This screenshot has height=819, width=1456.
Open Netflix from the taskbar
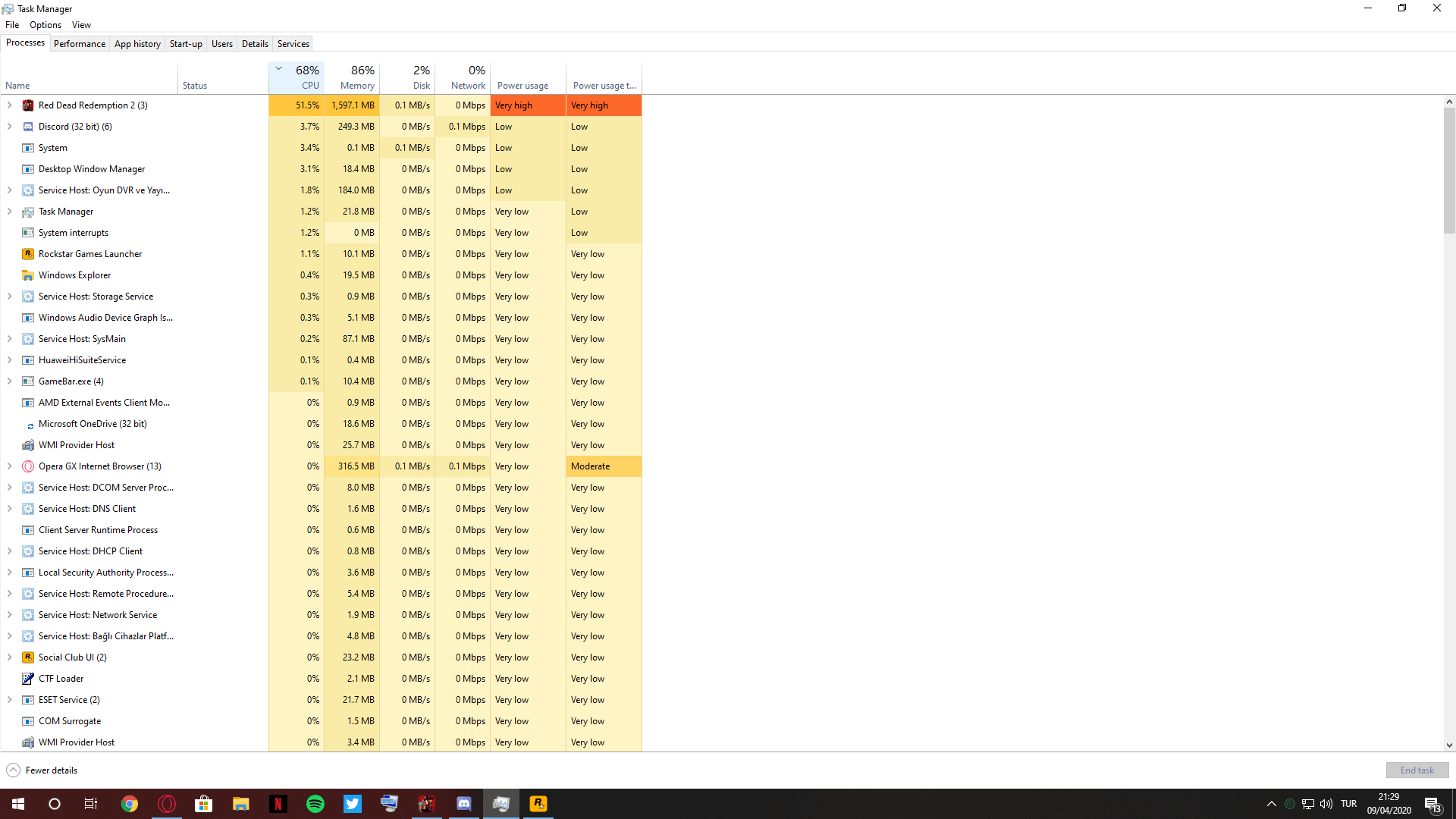tap(278, 804)
